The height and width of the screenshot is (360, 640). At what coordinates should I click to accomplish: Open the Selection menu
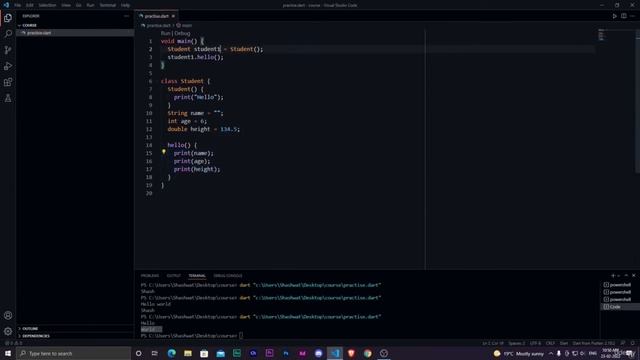point(47,5)
